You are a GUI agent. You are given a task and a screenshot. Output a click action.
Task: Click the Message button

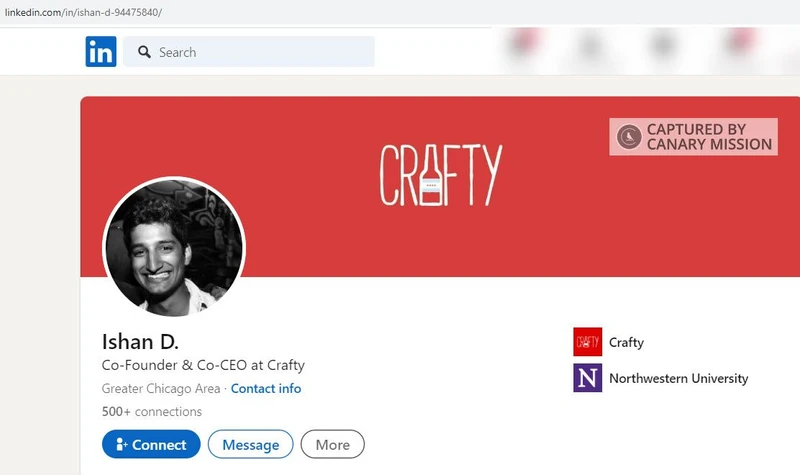coord(251,444)
